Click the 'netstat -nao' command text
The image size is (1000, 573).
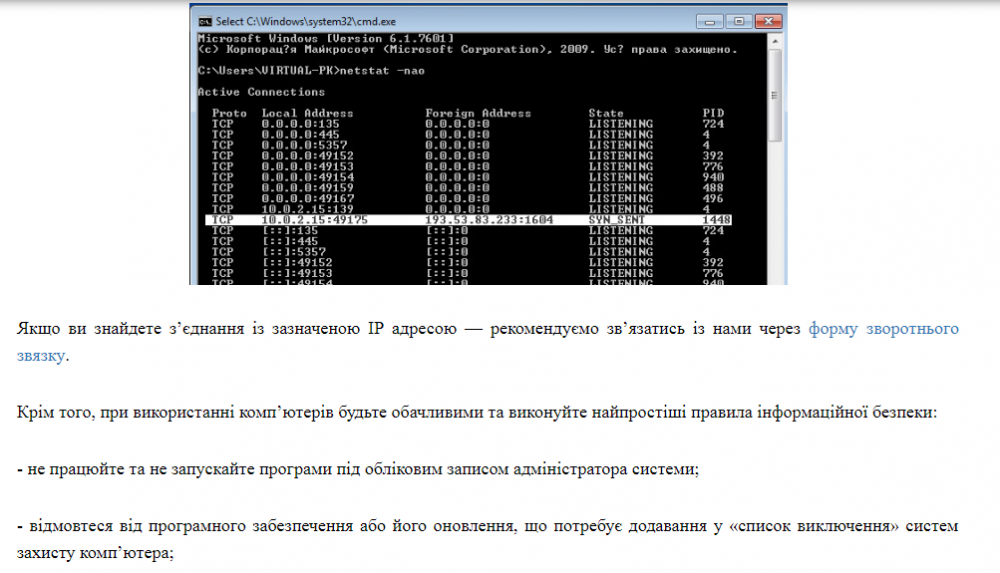point(382,71)
